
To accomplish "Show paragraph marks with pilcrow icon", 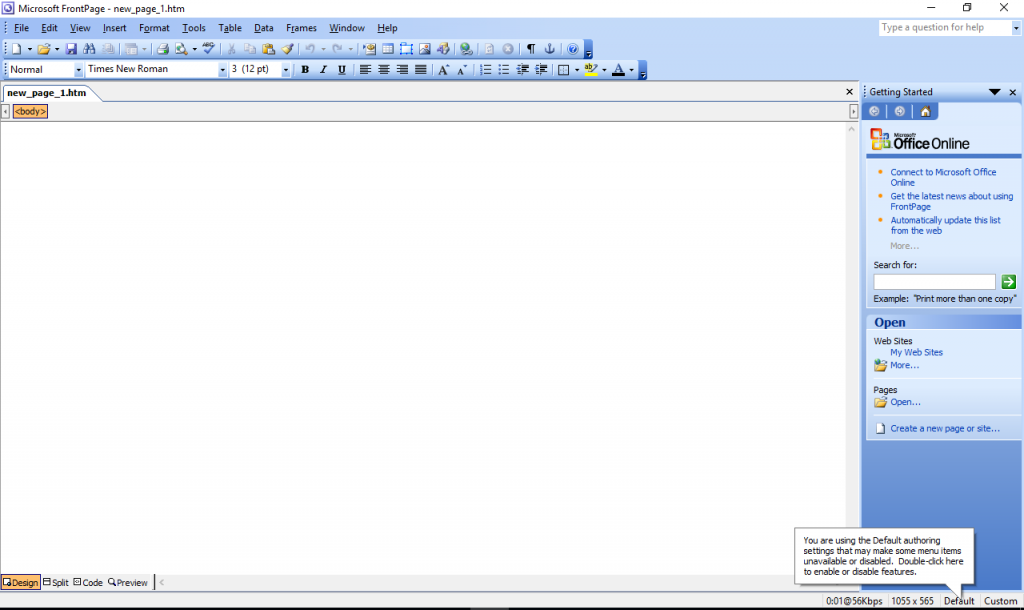I will tap(531, 49).
